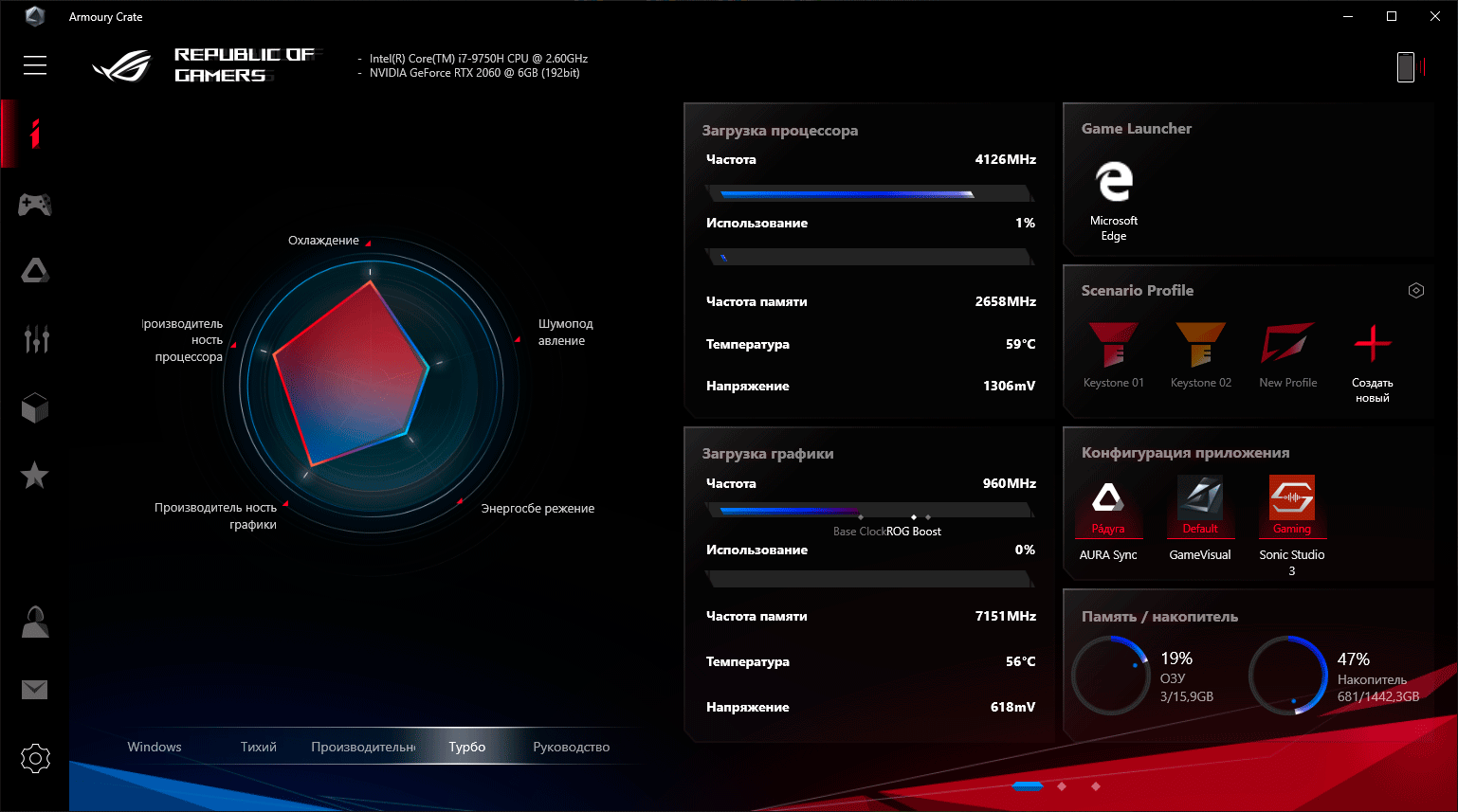Screen dimensions: 1458x812
Task: Click the Память / накопитель panel title
Action: [x=1159, y=617]
